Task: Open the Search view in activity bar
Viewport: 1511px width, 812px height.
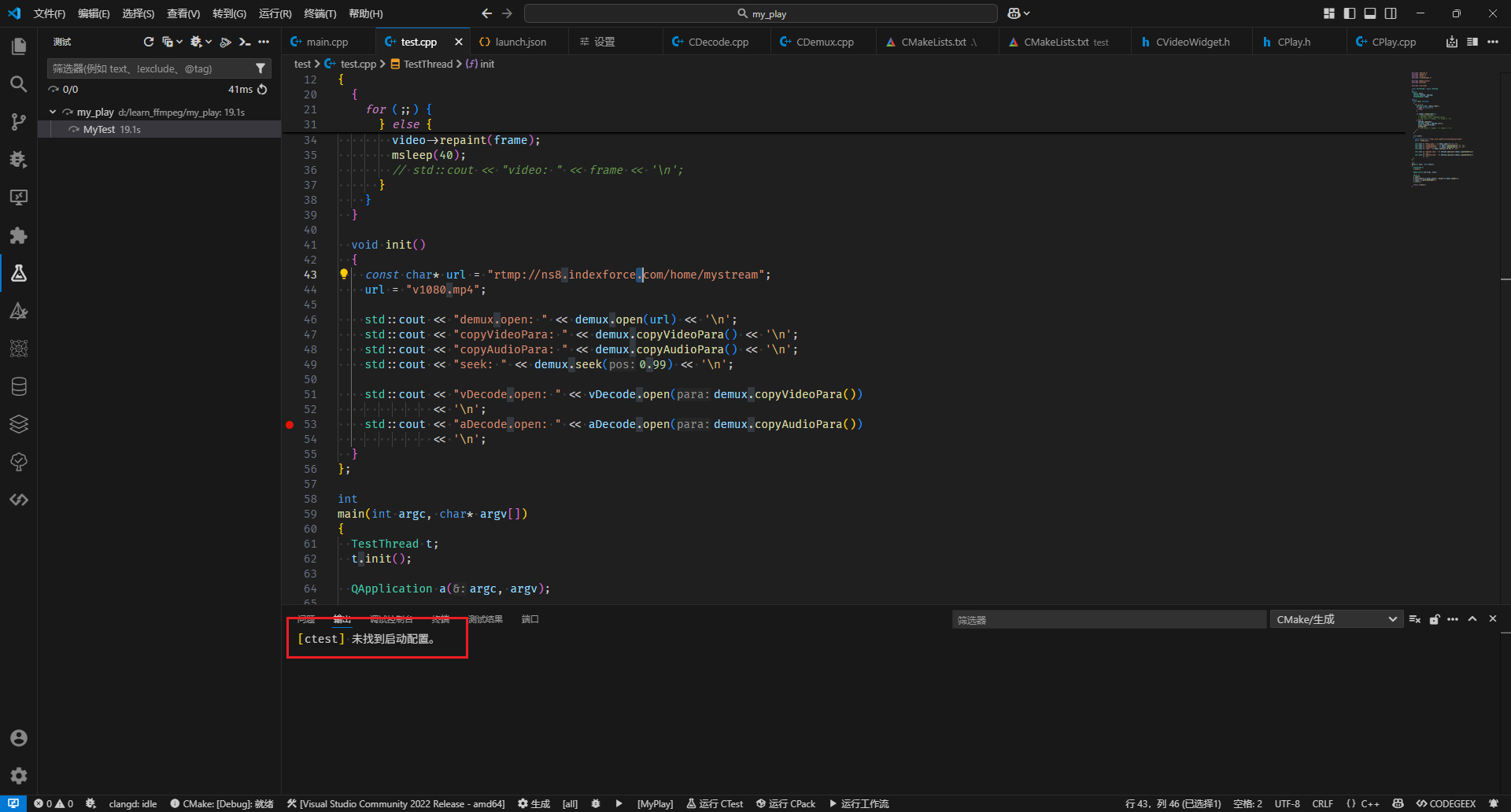Action: click(x=18, y=84)
